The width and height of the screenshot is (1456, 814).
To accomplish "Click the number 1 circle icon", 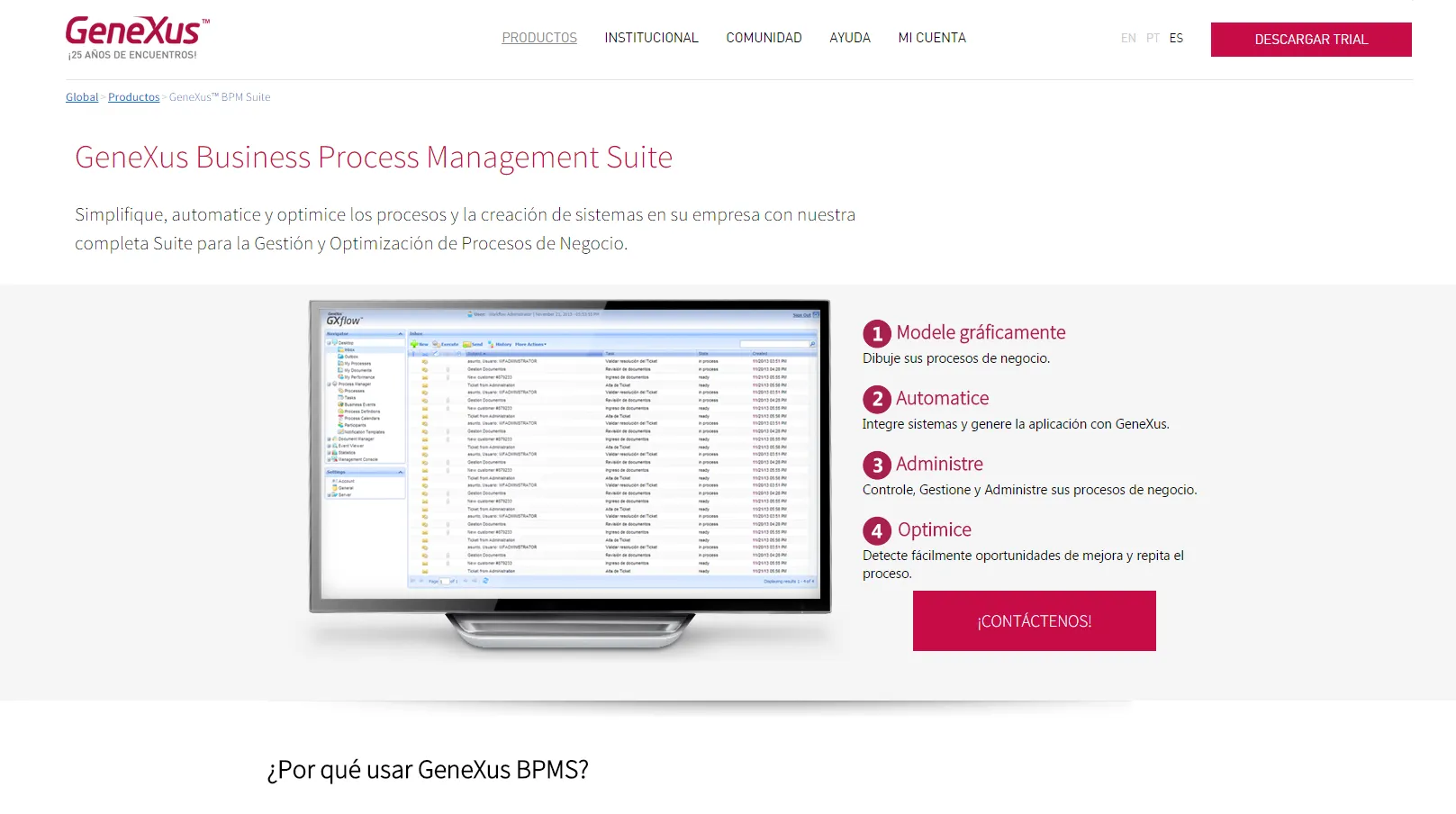I will pos(876,334).
